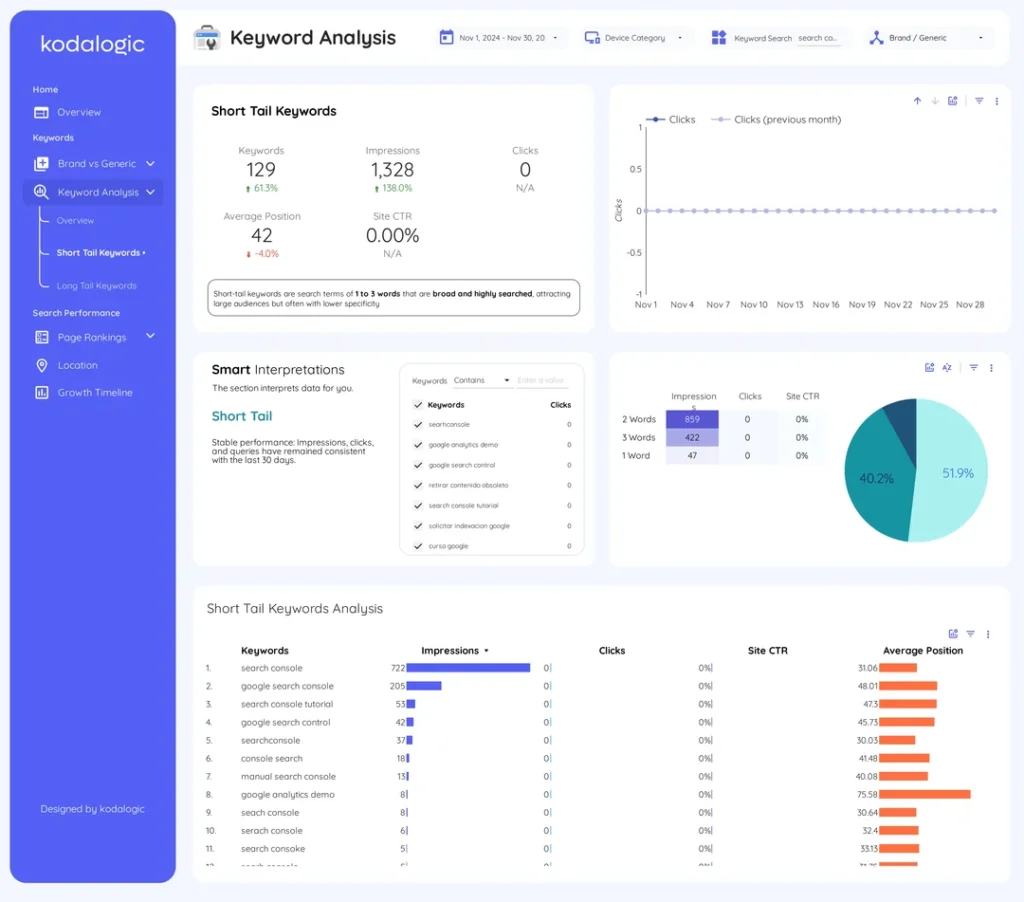Click the Keyword Search grid icon
The image size is (1024, 902).
tap(718, 36)
